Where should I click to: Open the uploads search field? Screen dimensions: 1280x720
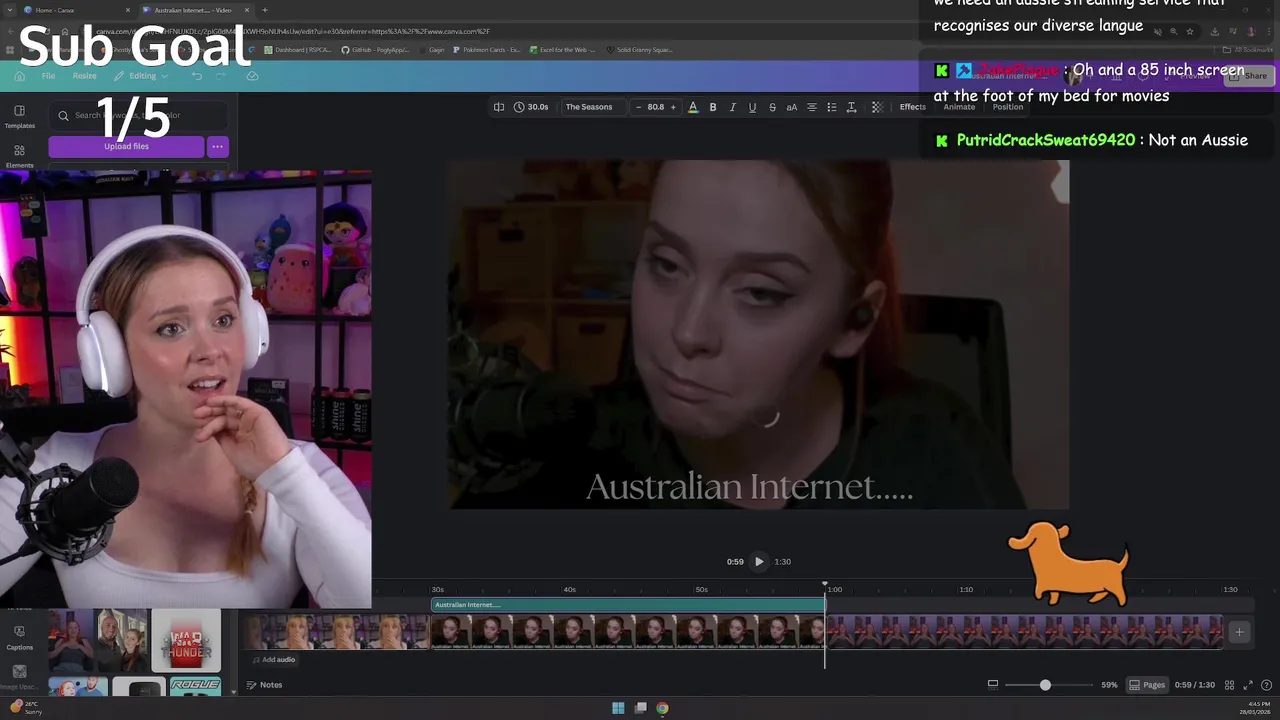pos(138,116)
